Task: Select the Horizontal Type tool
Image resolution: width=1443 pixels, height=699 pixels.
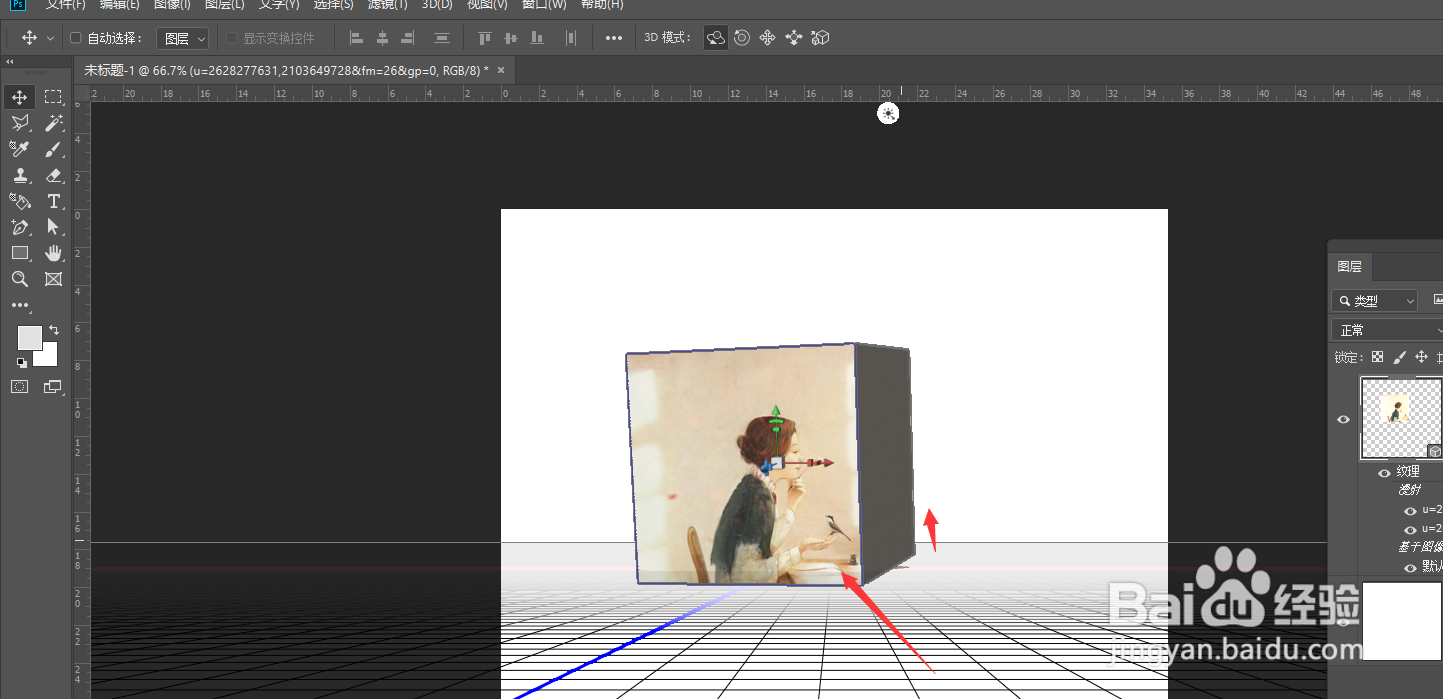Action: coord(53,201)
